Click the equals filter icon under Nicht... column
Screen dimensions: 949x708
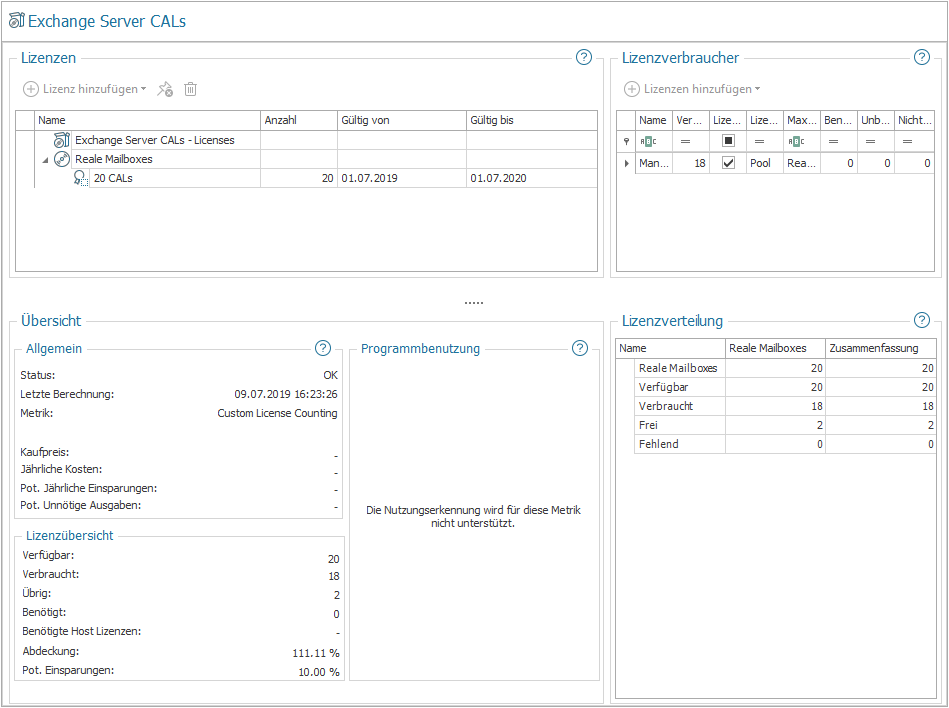click(x=907, y=142)
